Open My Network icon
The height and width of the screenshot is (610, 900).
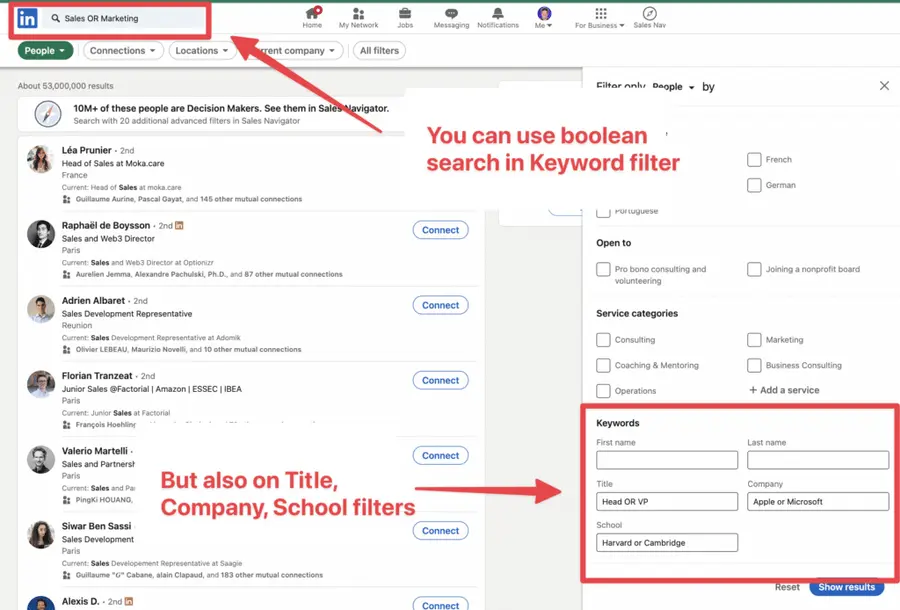(358, 17)
